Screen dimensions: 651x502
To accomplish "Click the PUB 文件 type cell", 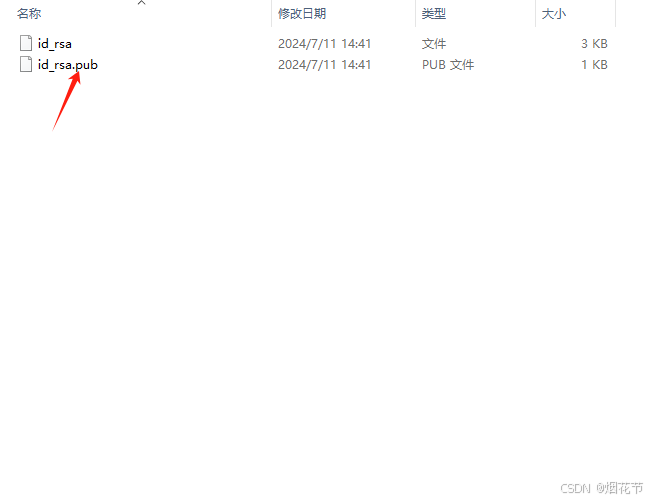I will (x=448, y=65).
